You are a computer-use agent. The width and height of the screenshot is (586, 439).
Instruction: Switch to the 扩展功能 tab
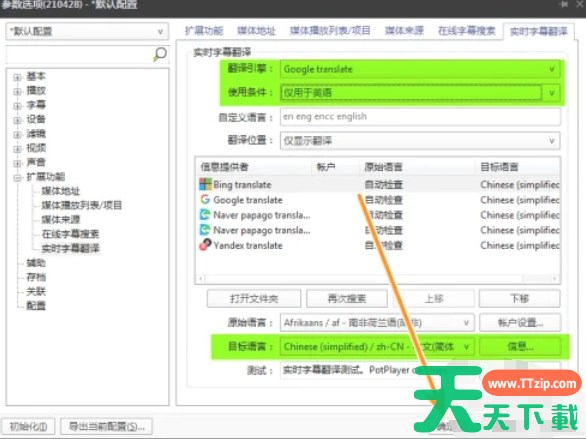pyautogui.click(x=204, y=31)
